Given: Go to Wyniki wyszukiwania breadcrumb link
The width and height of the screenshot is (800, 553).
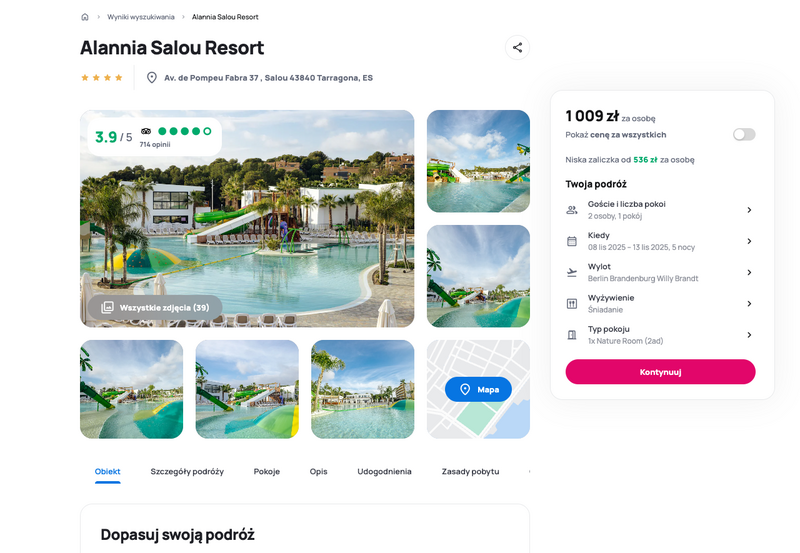Looking at the screenshot, I should point(141,17).
